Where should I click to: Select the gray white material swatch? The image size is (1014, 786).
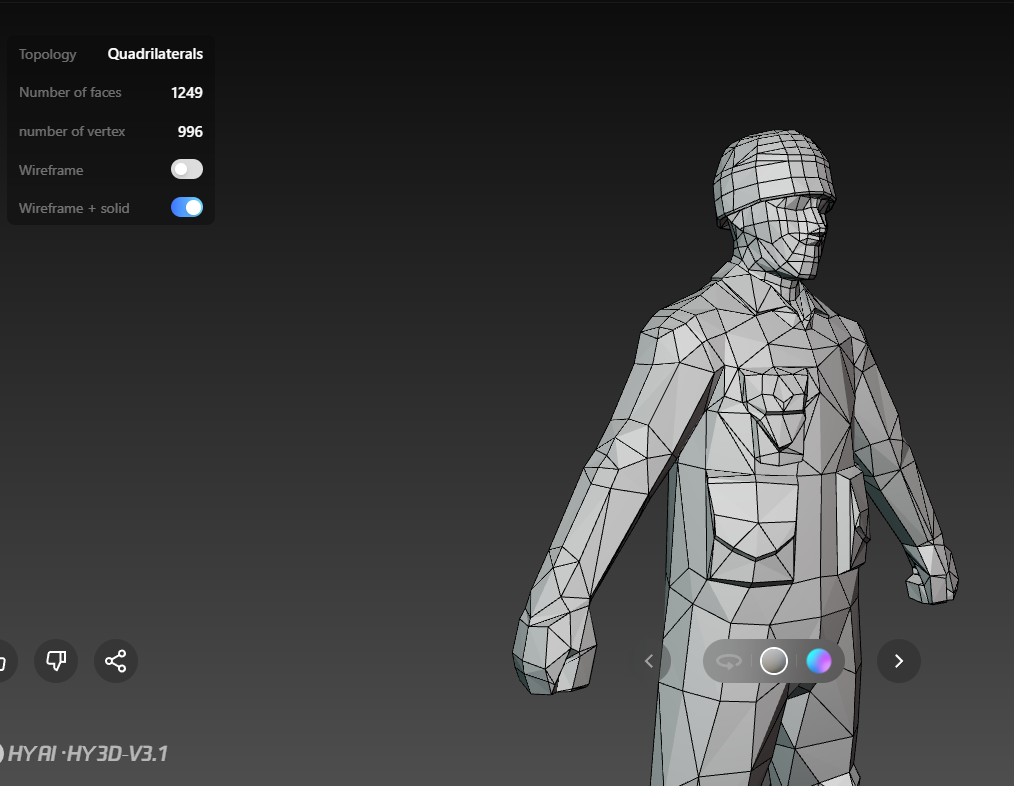(773, 661)
